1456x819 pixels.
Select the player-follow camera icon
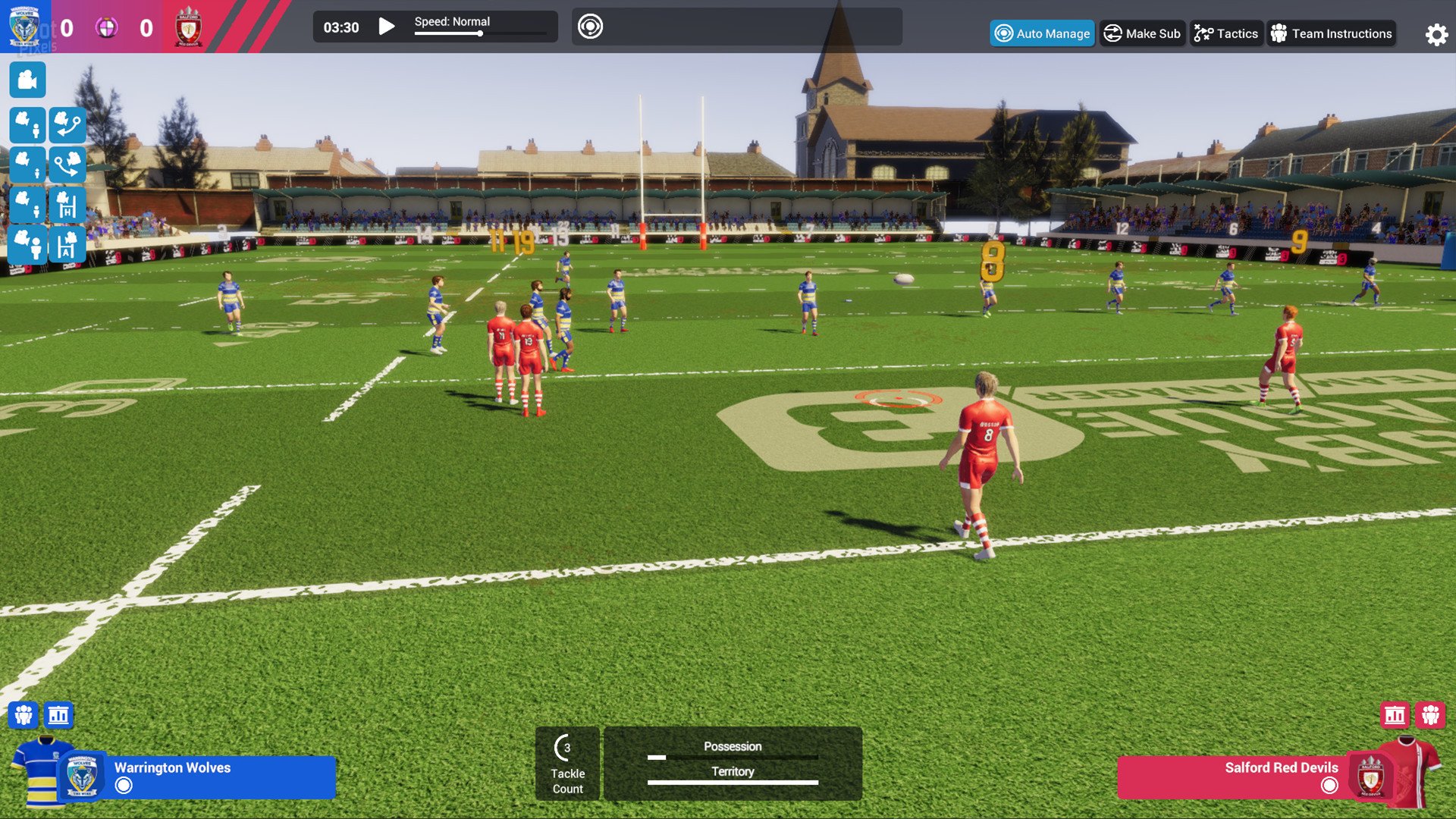pyautogui.click(x=27, y=125)
